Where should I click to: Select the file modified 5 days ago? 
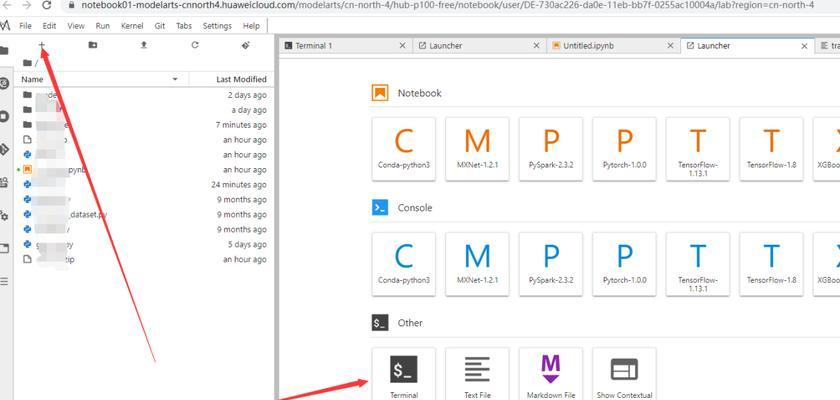pos(144,244)
